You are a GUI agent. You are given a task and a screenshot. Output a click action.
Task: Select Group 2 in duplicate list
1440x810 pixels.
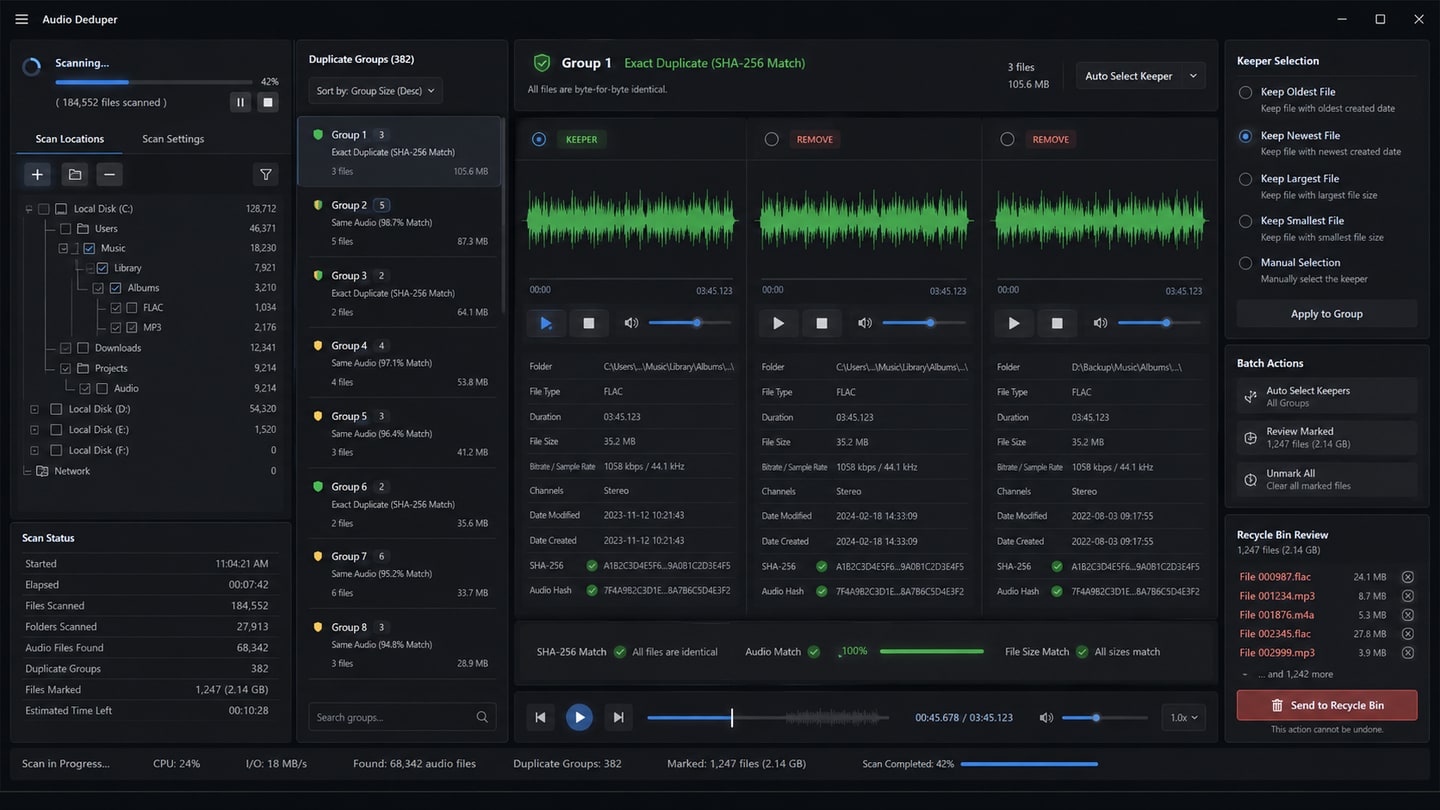tap(400, 222)
